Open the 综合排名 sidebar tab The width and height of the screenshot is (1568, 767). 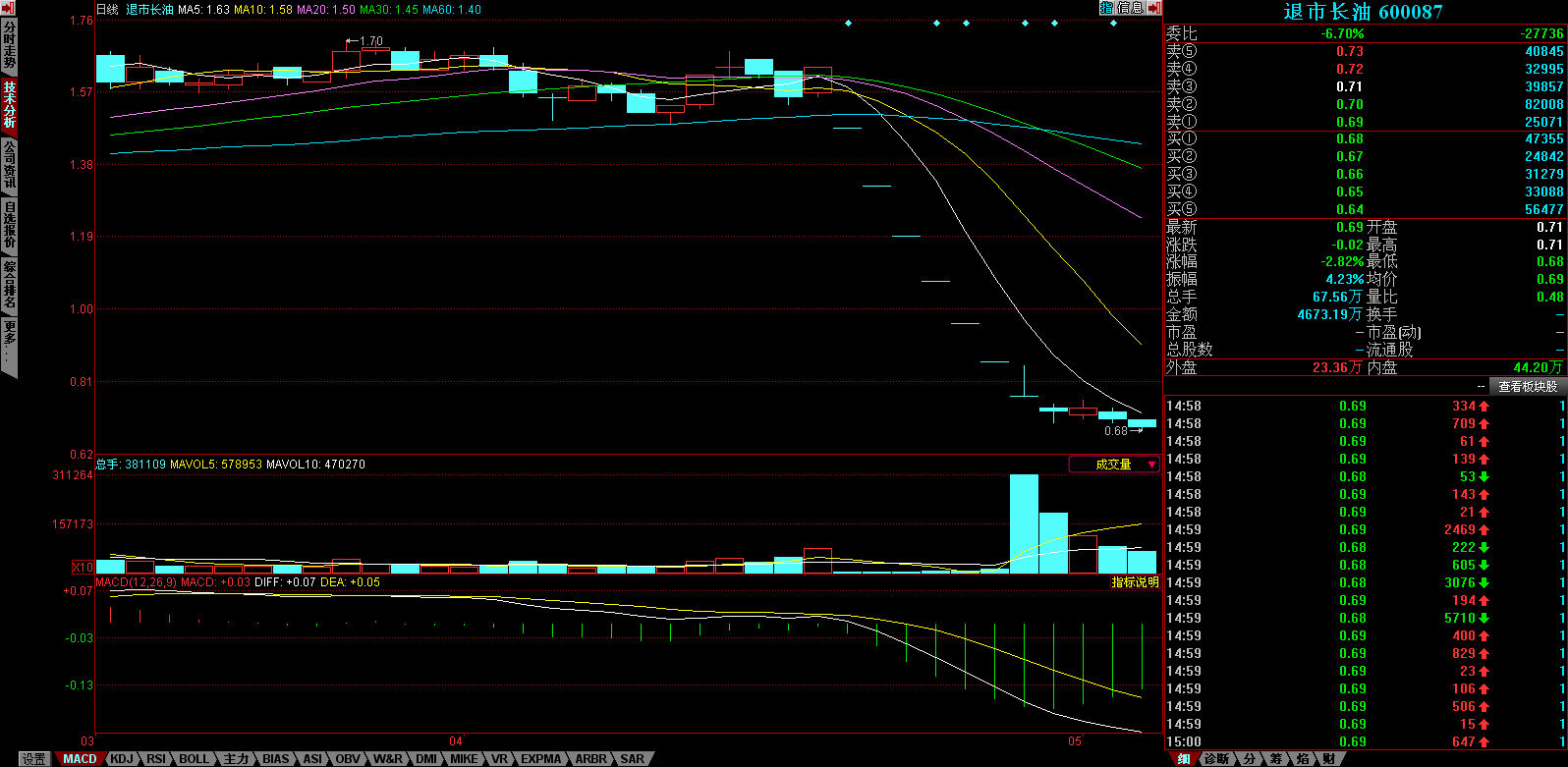coord(9,284)
